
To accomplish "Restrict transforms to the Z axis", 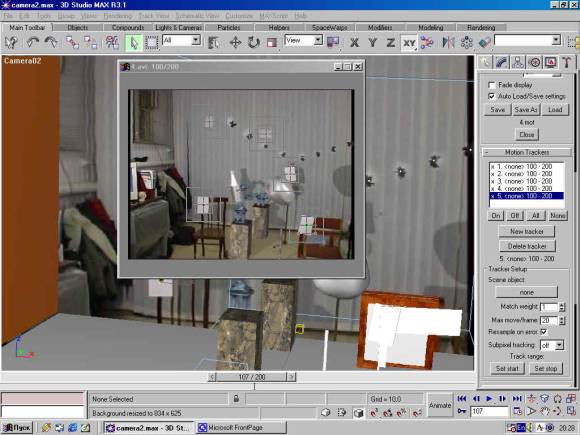I will (x=391, y=43).
